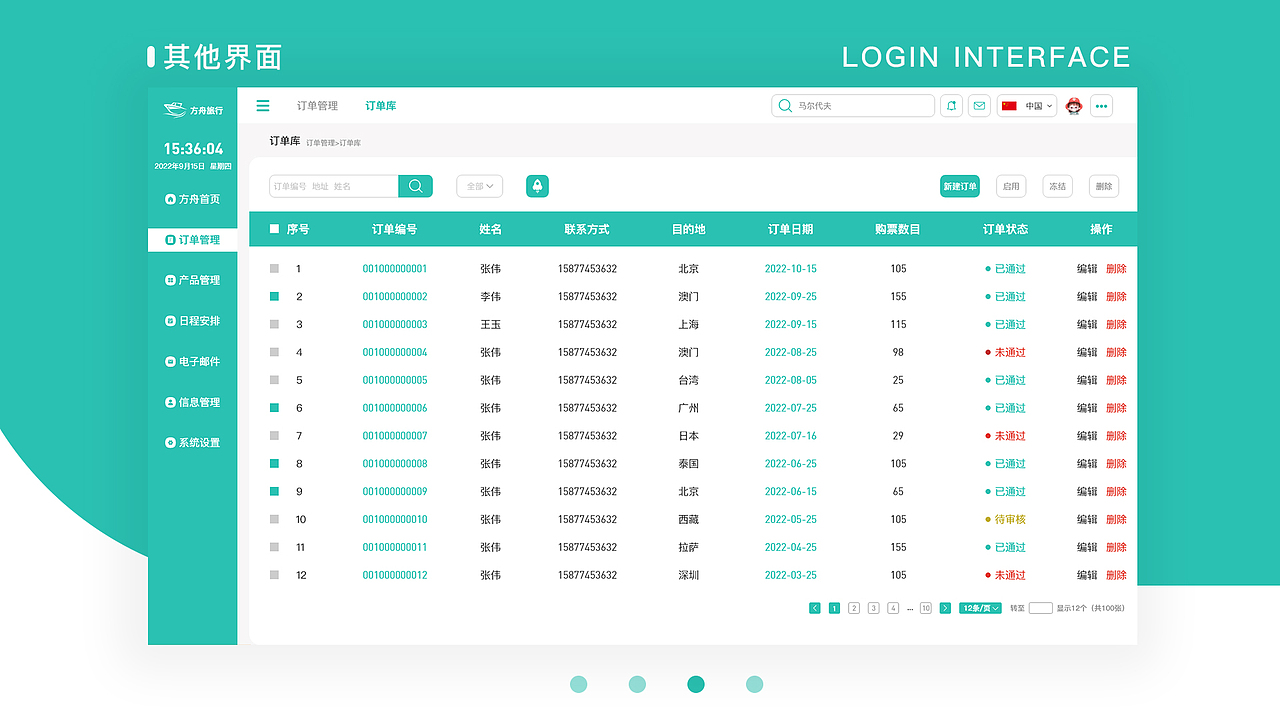1280x721 pixels.
Task: Click the 订单编号 地址 姓名 search field
Action: pyautogui.click(x=334, y=186)
